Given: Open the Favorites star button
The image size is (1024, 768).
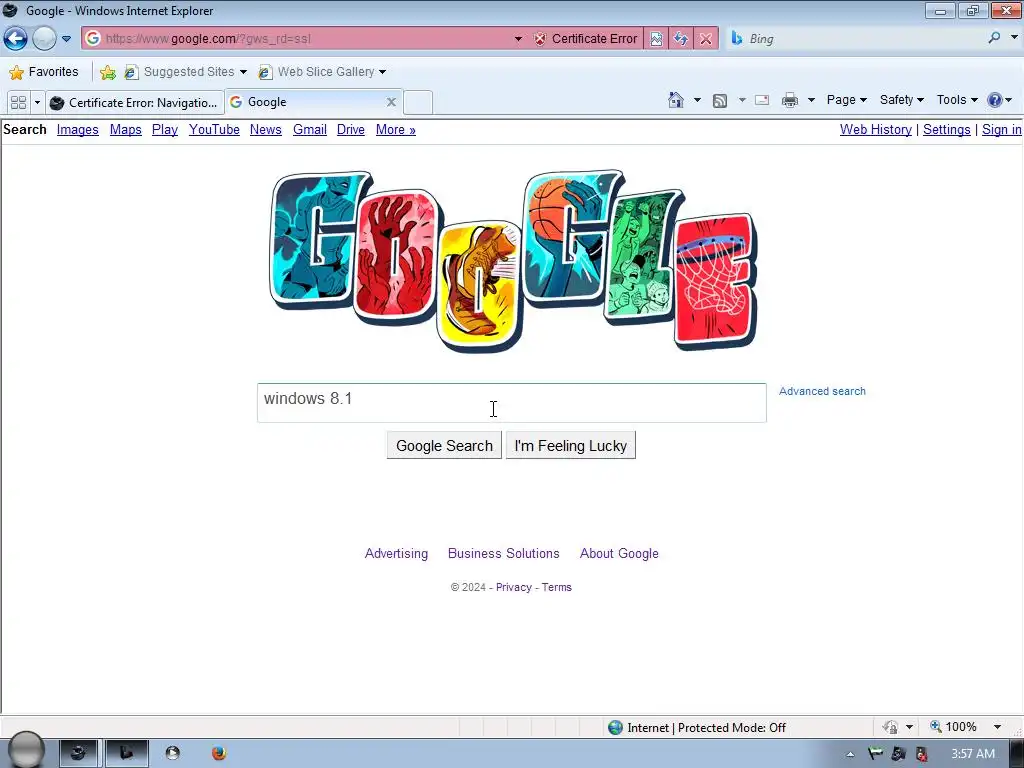Looking at the screenshot, I should click(x=44, y=72).
